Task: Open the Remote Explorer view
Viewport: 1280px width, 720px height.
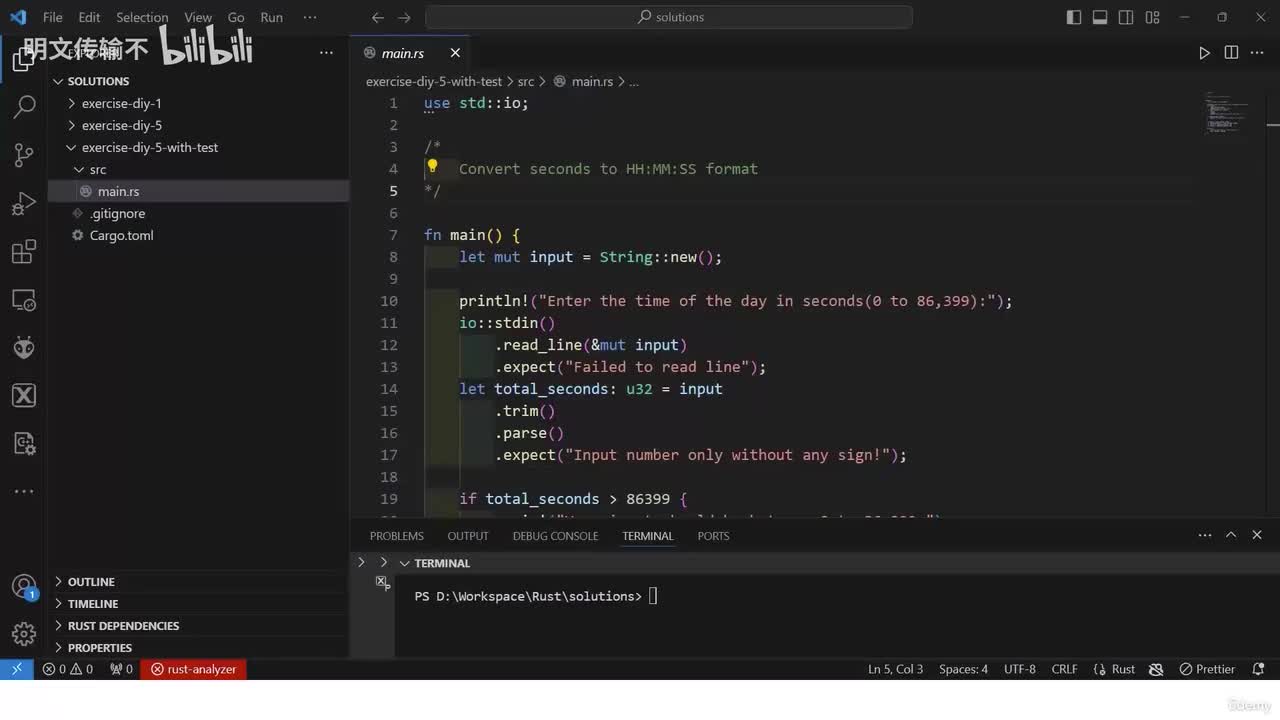Action: (x=24, y=300)
